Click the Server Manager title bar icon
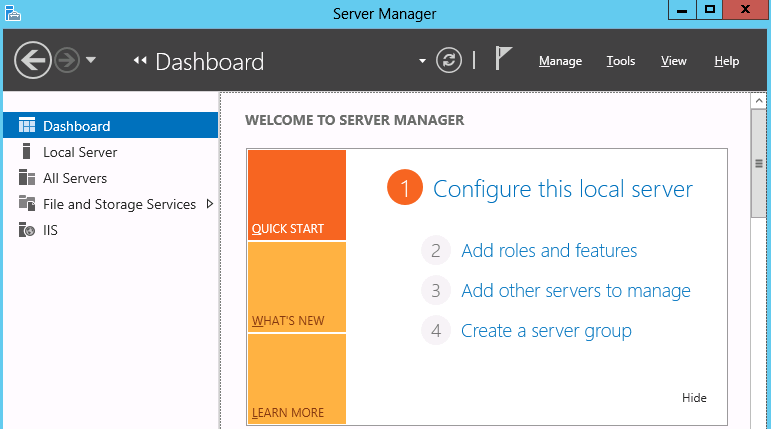771x429 pixels. coord(13,13)
